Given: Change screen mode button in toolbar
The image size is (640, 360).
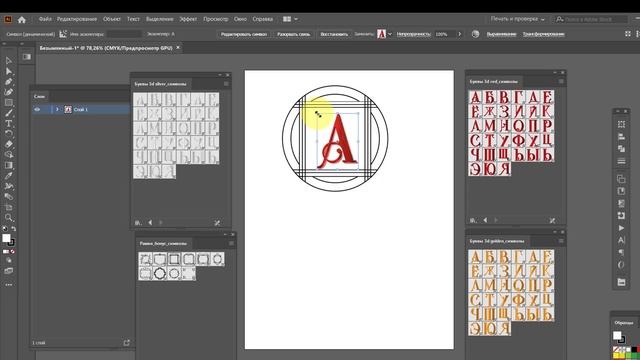Looking at the screenshot, I should click(9, 271).
